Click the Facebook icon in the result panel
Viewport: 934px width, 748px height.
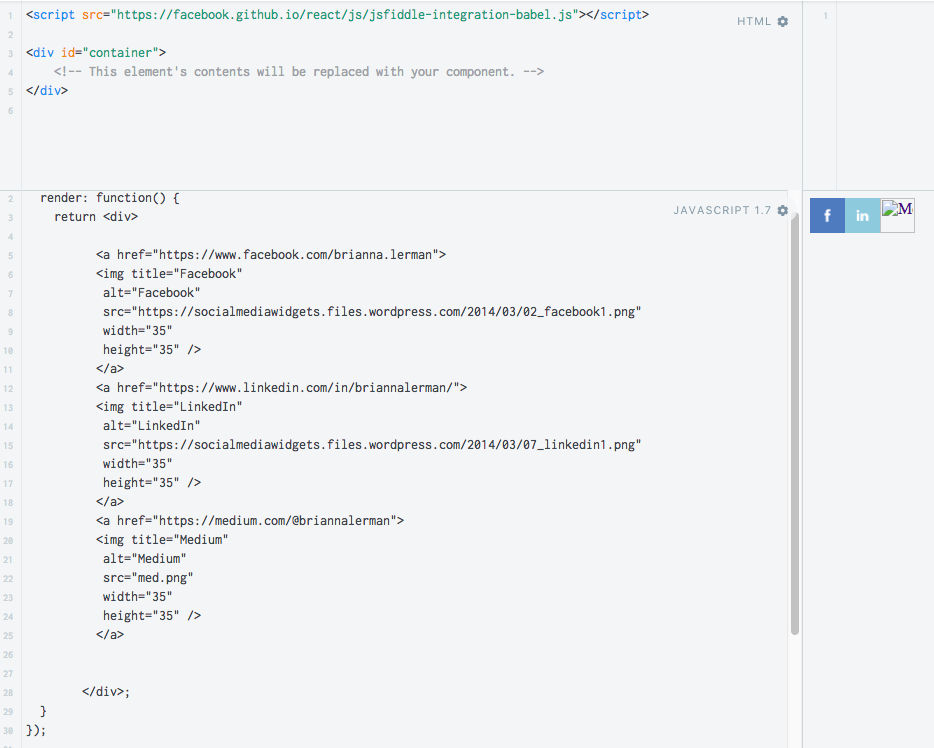point(826,215)
